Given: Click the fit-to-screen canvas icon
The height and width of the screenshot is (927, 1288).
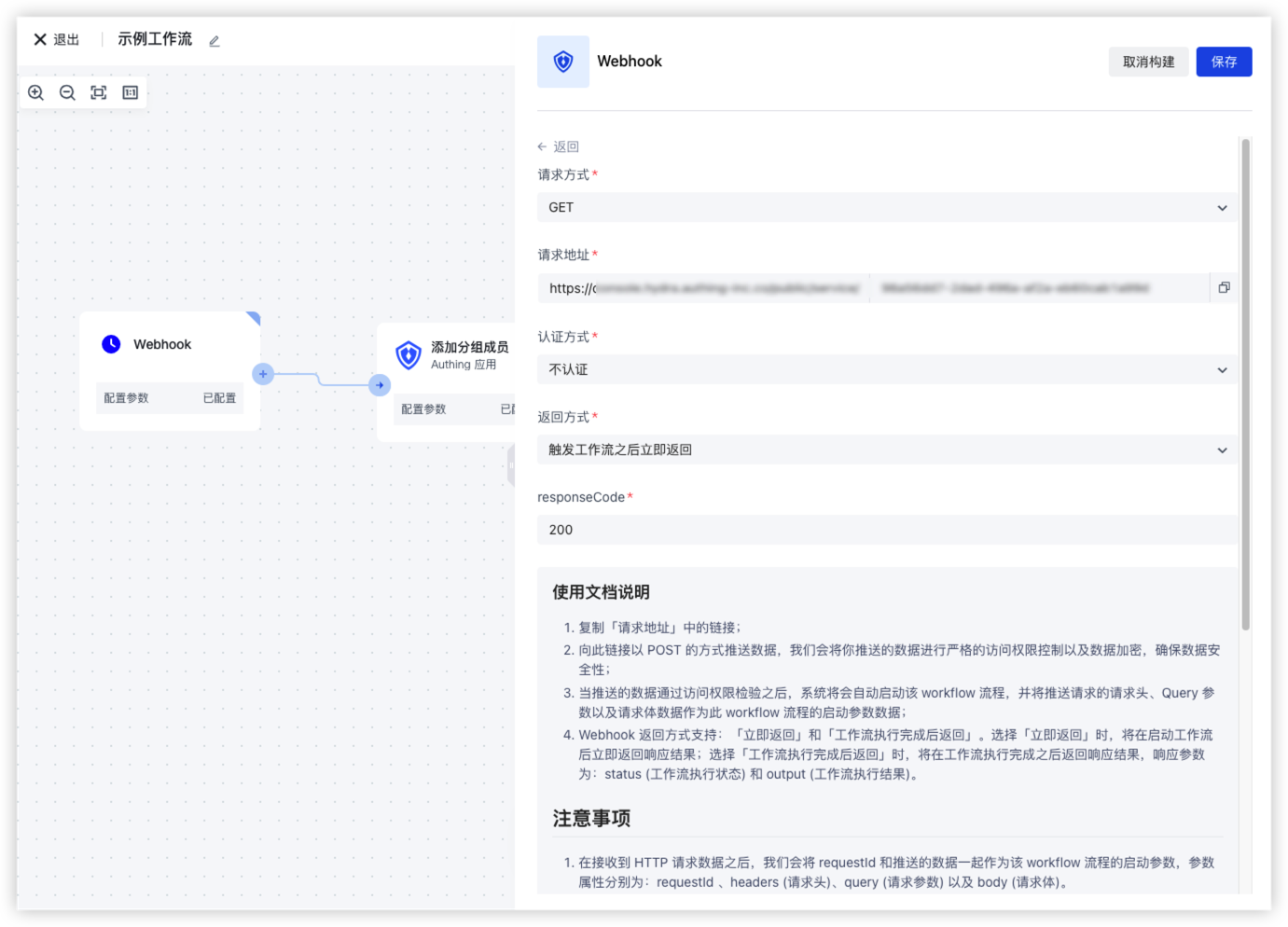Looking at the screenshot, I should (98, 92).
